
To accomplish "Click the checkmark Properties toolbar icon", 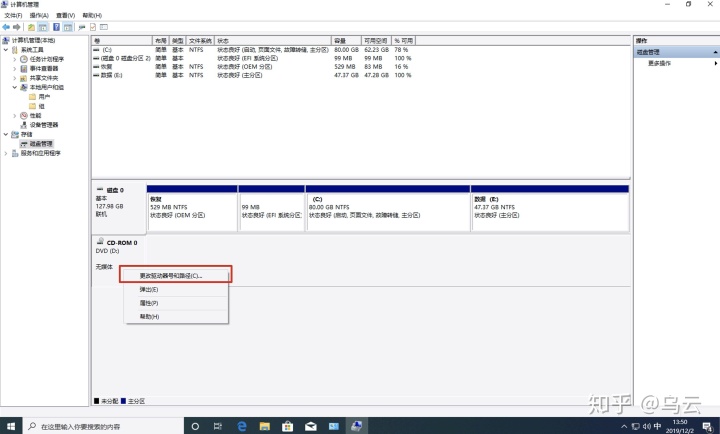I will click(93, 27).
